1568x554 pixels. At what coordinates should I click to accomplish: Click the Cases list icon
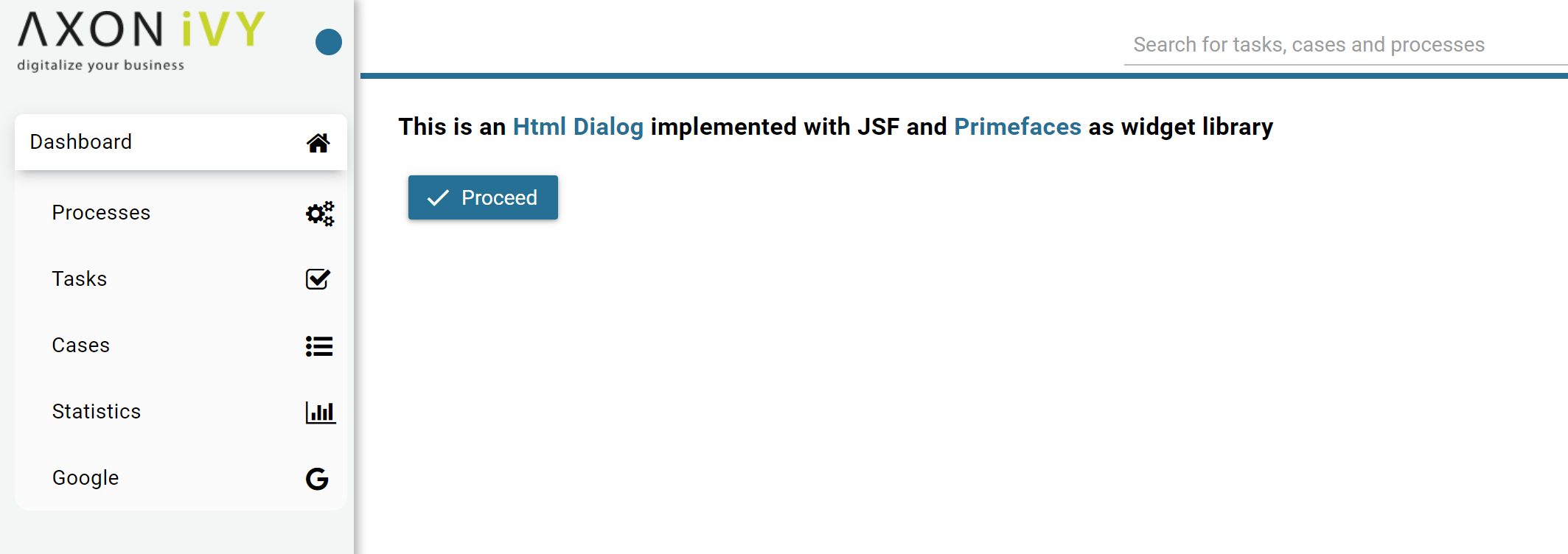(319, 346)
